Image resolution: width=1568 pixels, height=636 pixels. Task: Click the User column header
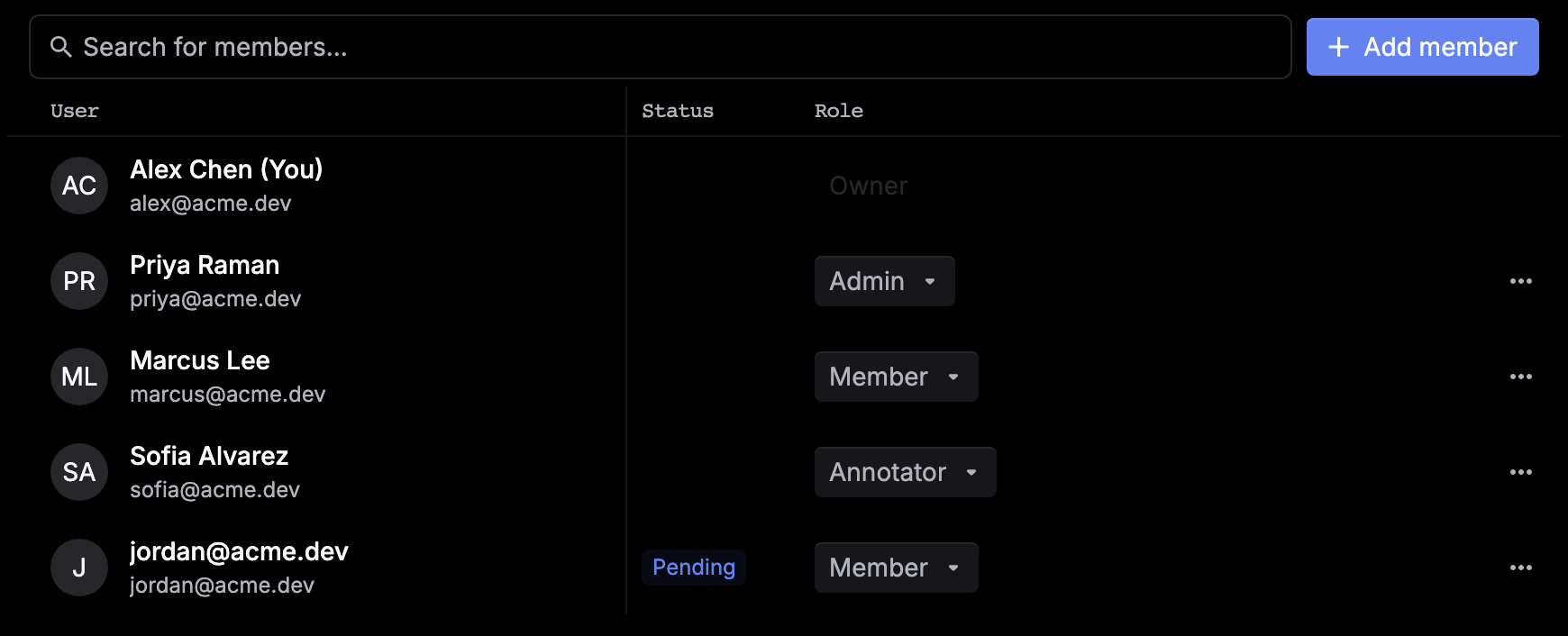point(75,111)
